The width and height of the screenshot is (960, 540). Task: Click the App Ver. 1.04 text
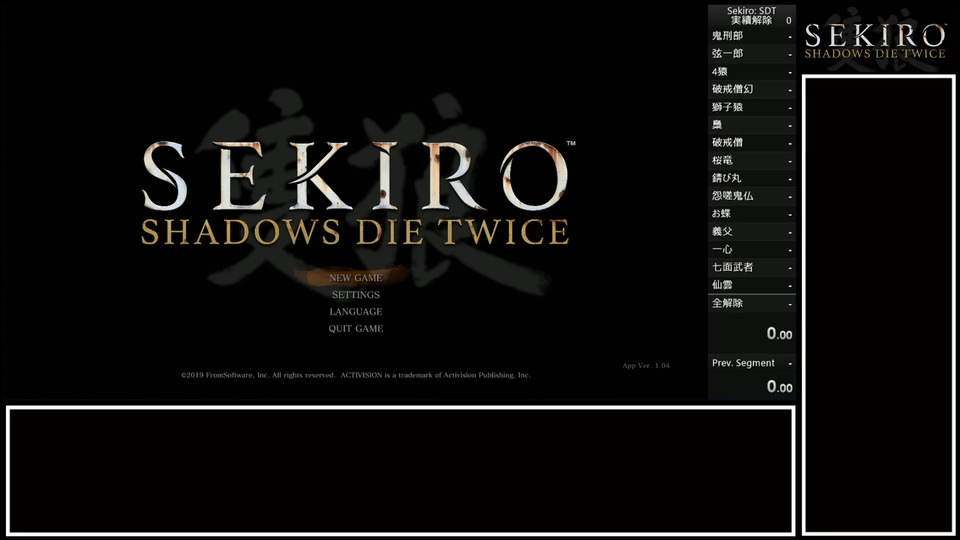646,366
